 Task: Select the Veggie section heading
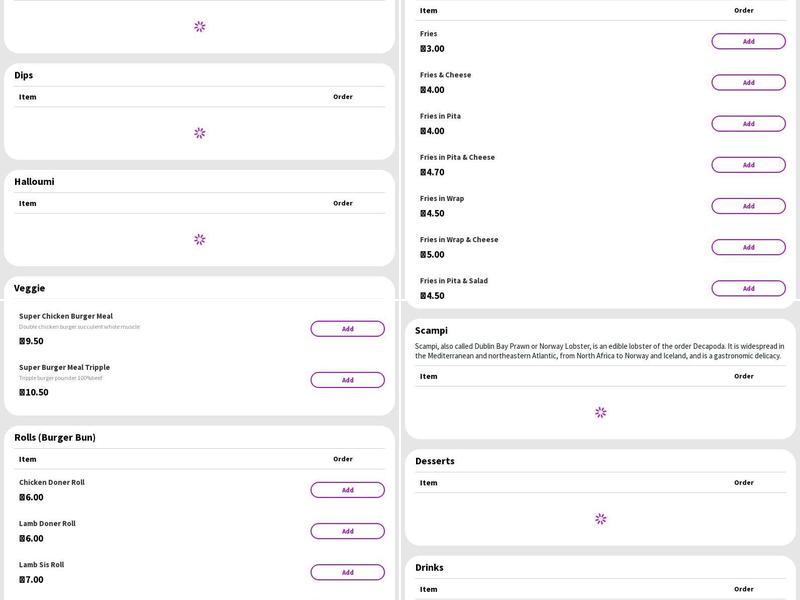[30, 288]
